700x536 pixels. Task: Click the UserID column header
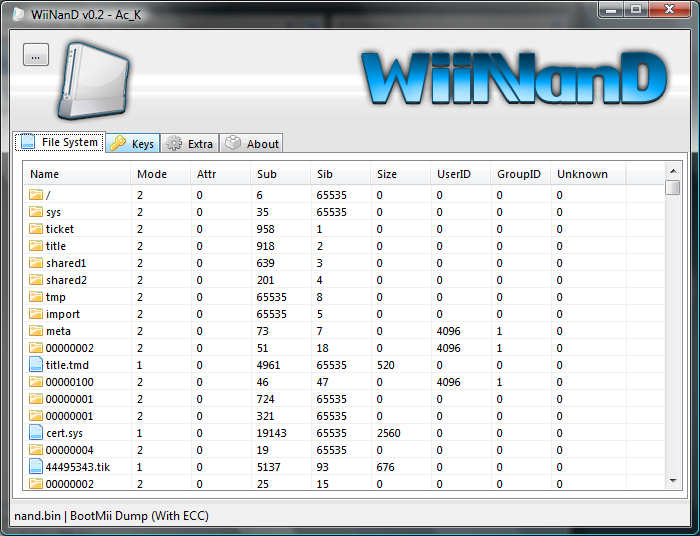click(x=461, y=174)
